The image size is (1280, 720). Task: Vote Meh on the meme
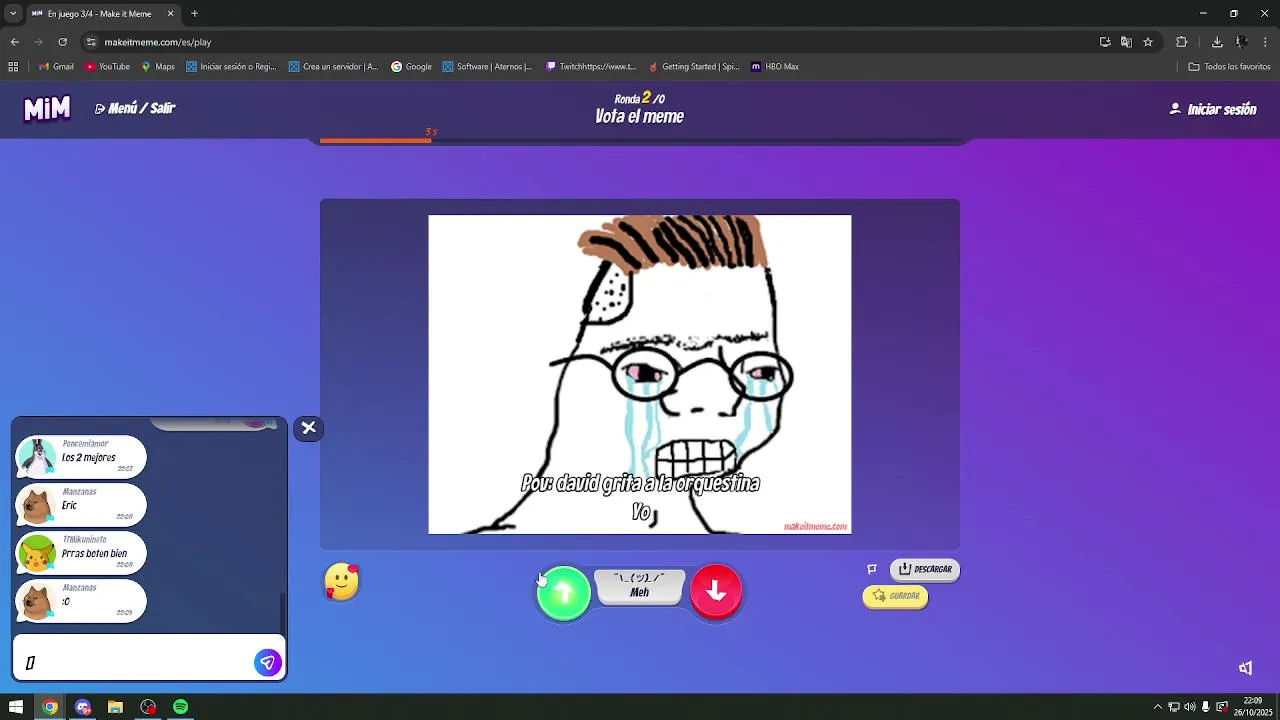[x=640, y=587]
